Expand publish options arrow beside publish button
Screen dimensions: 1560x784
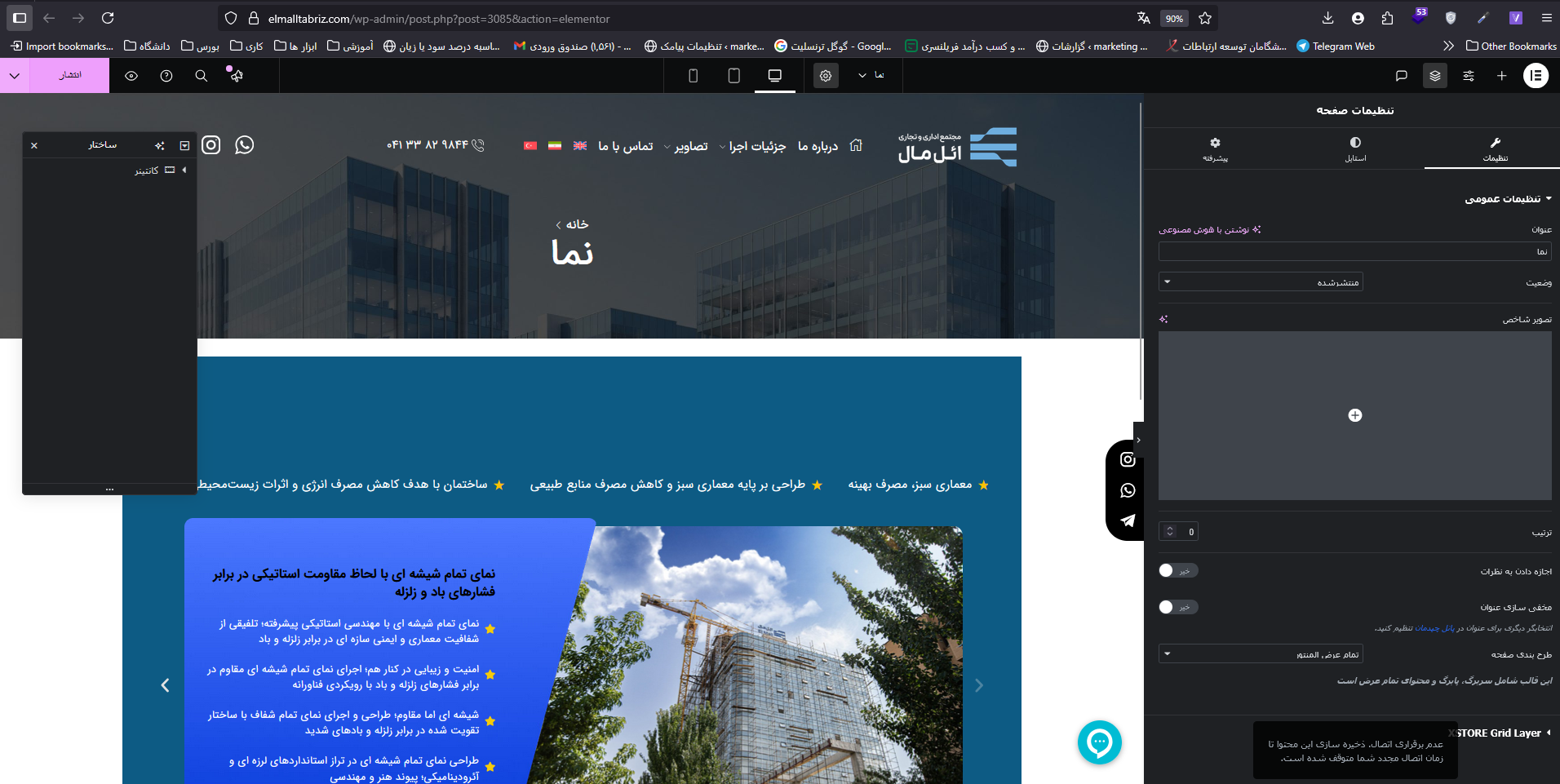[15, 76]
